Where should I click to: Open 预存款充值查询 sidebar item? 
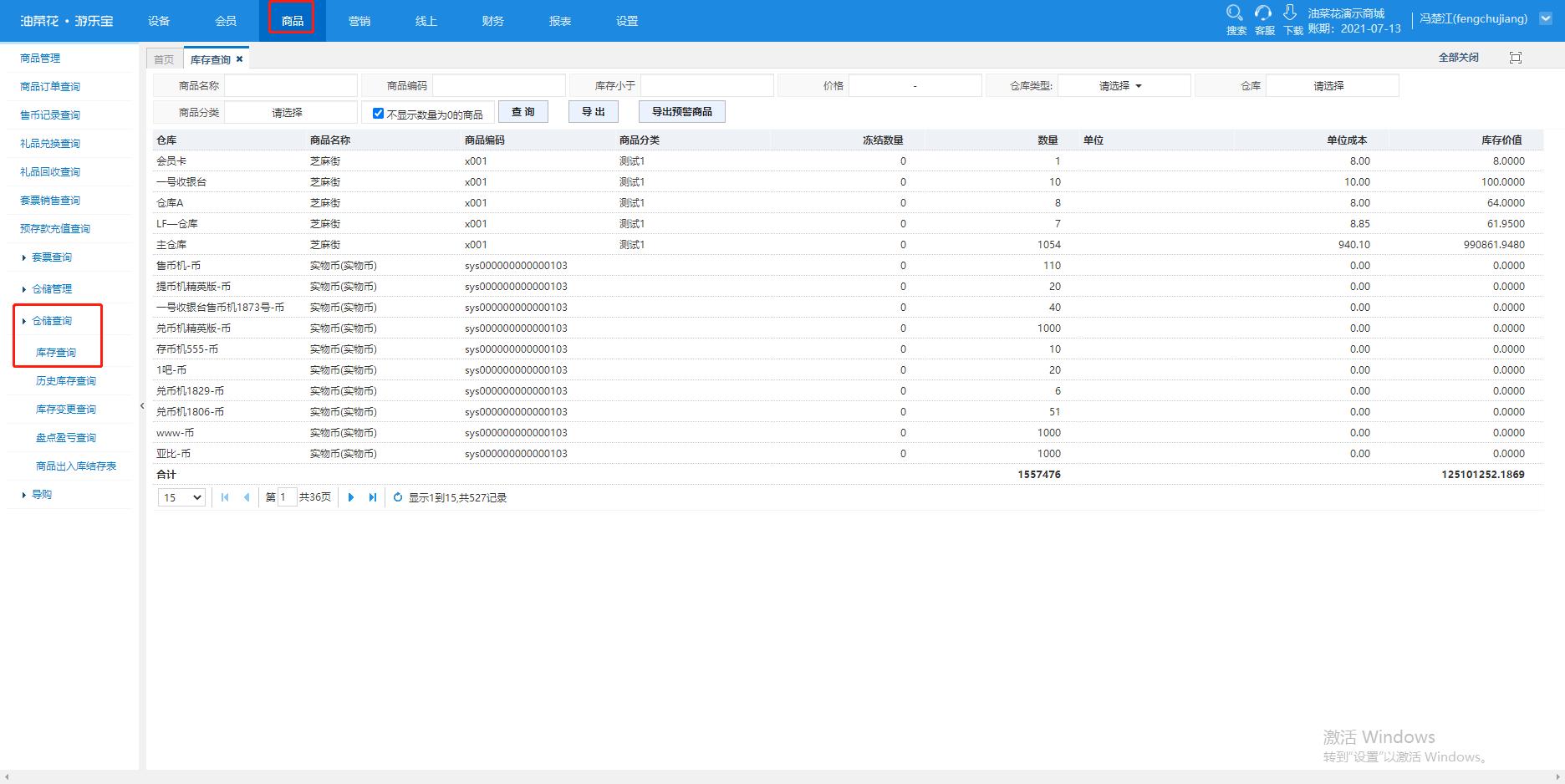(55, 229)
